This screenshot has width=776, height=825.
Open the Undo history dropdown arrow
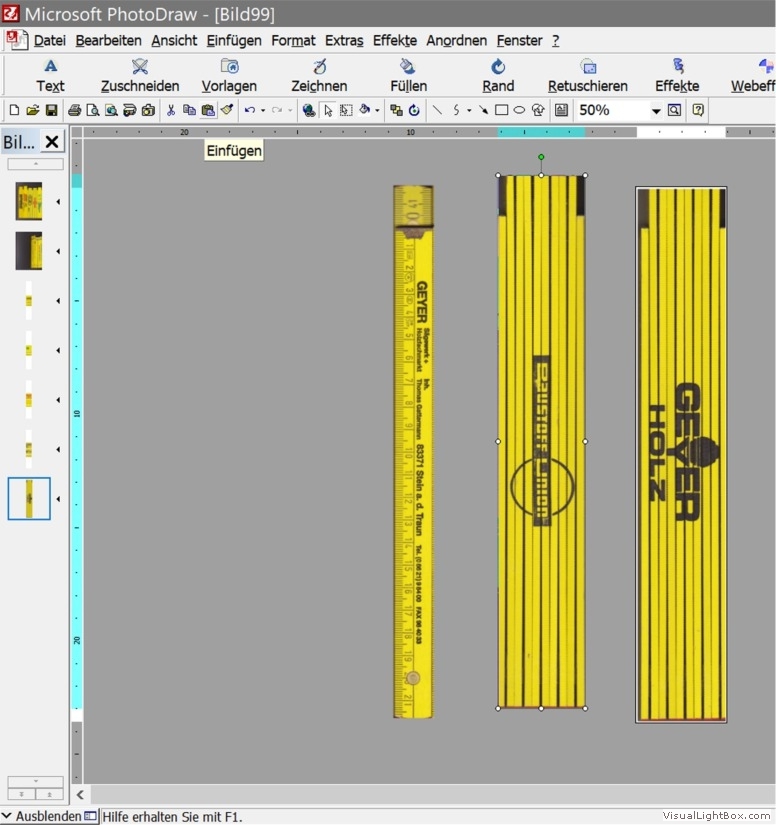pyautogui.click(x=263, y=110)
